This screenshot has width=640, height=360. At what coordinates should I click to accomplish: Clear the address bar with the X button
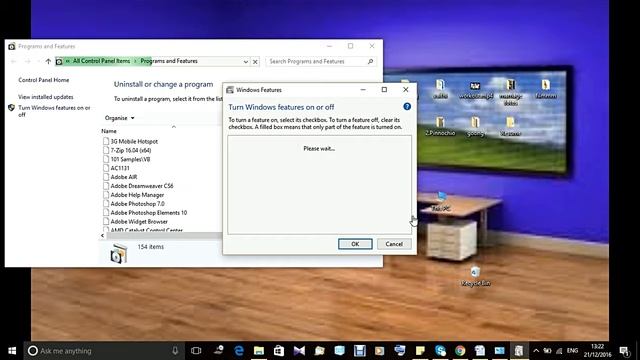(x=255, y=62)
